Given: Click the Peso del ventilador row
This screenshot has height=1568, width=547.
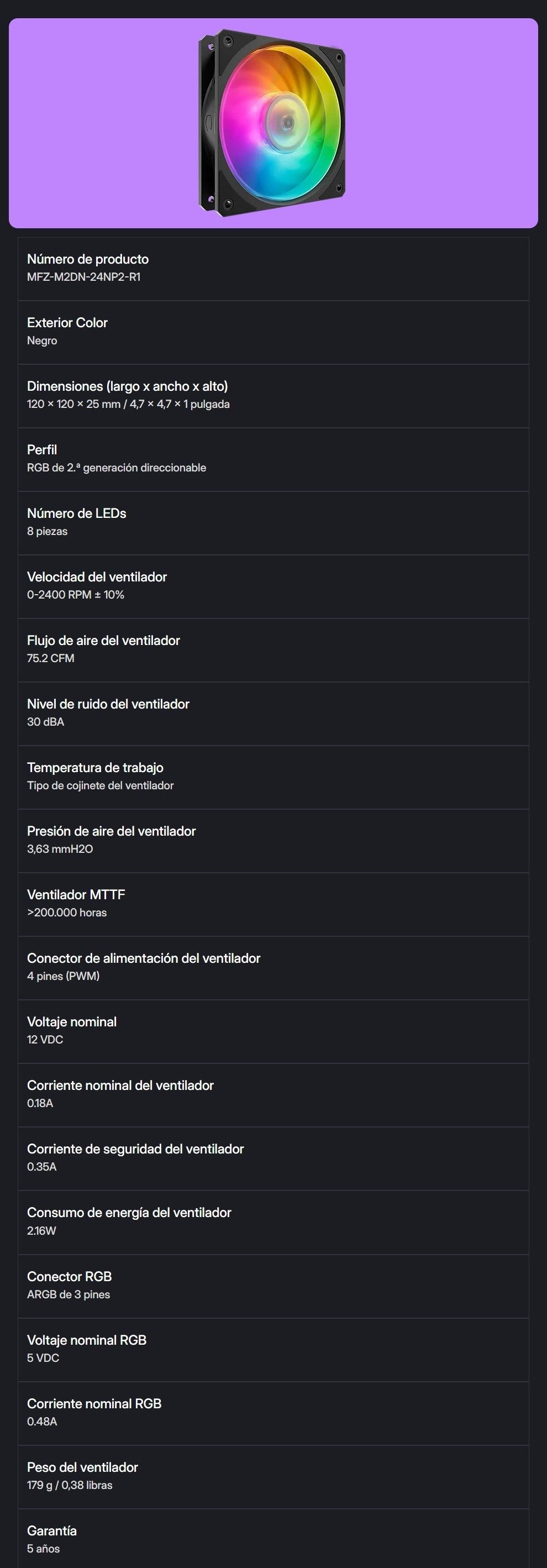Looking at the screenshot, I should click(273, 1477).
